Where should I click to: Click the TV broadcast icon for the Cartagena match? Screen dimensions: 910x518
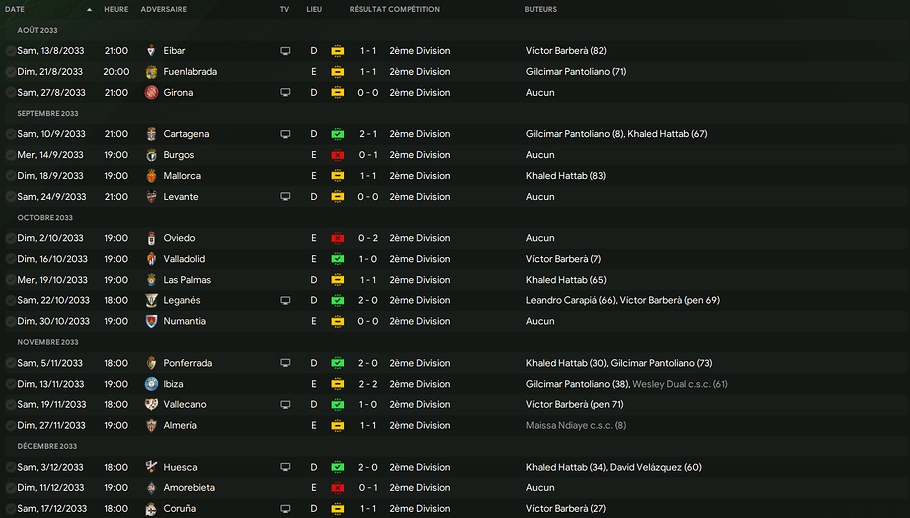tap(285, 134)
